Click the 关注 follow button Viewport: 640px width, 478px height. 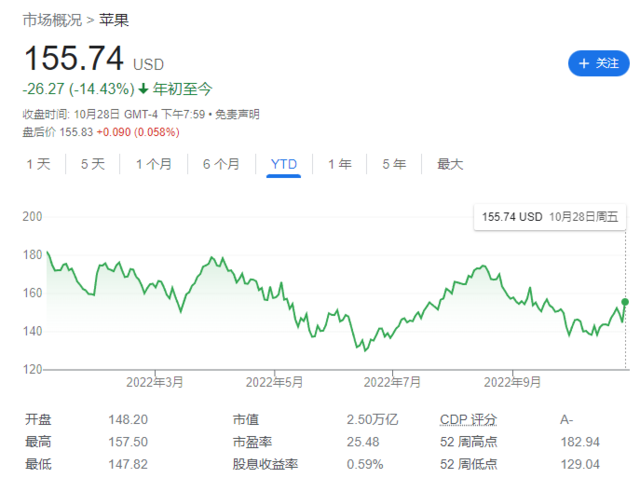tap(598, 63)
